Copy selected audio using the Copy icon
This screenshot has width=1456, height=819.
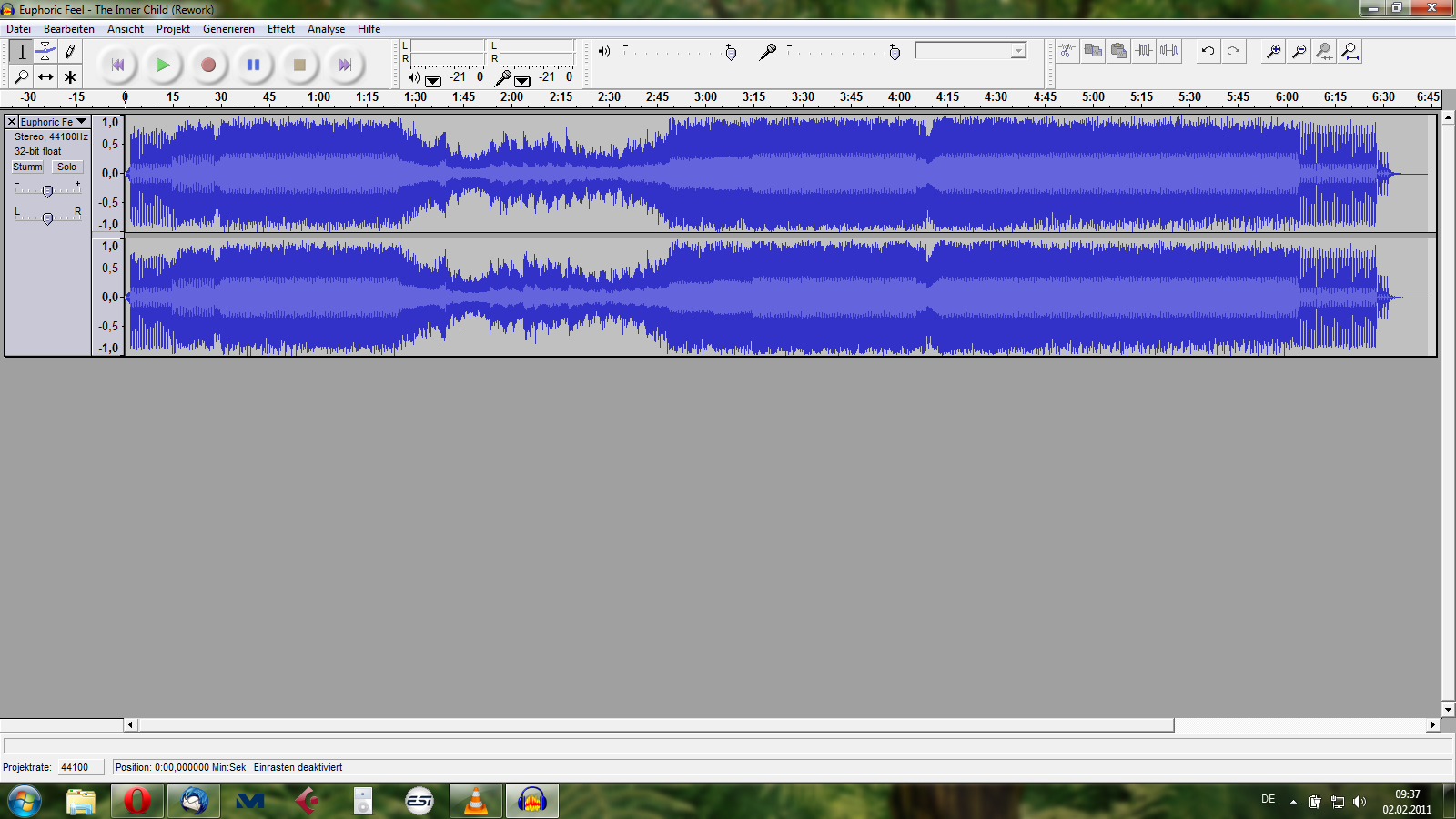[x=1093, y=51]
